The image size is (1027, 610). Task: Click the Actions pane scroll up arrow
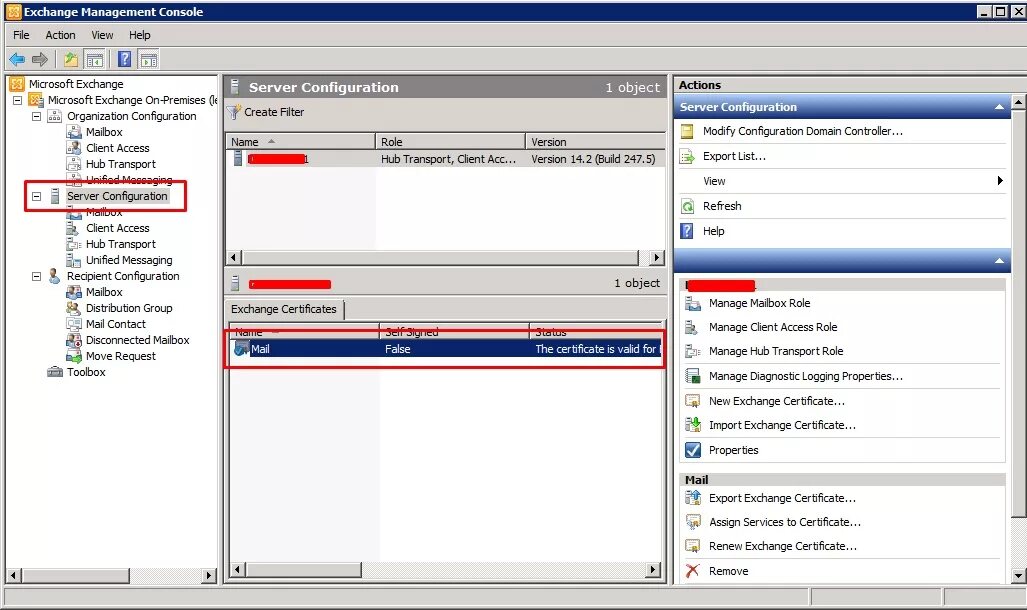pos(1018,102)
